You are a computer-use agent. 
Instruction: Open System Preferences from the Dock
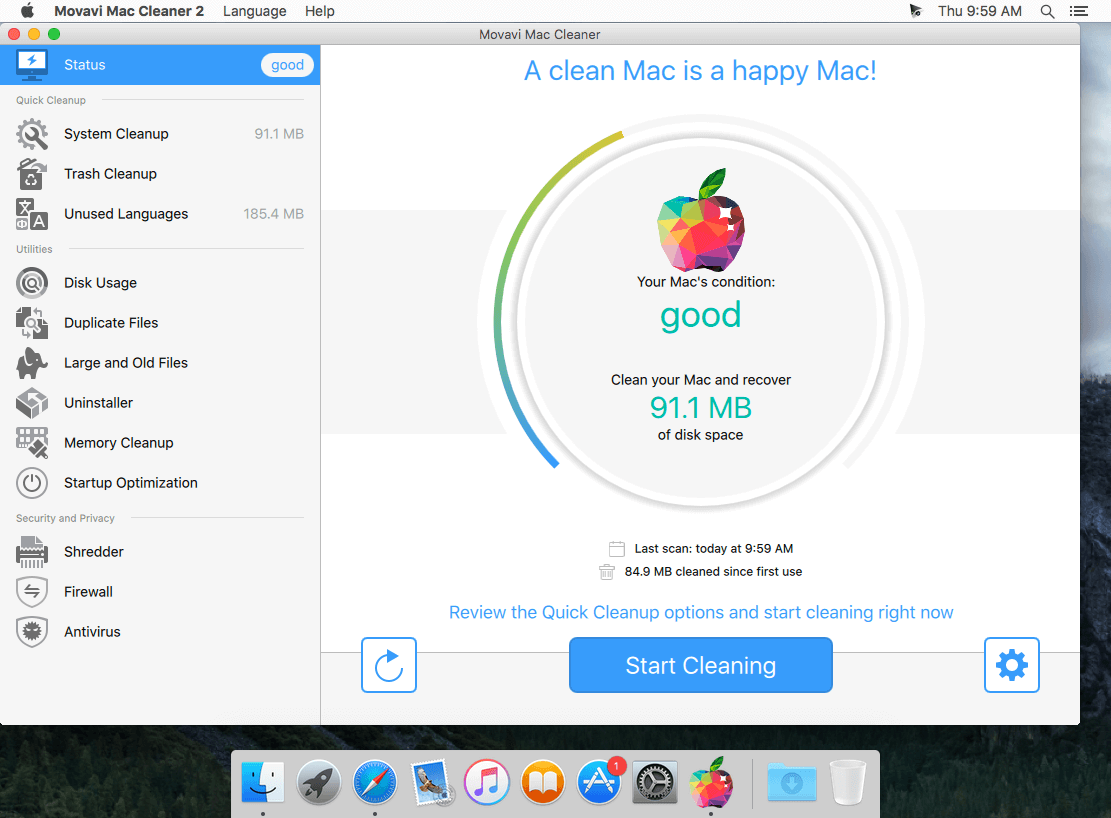[x=655, y=783]
